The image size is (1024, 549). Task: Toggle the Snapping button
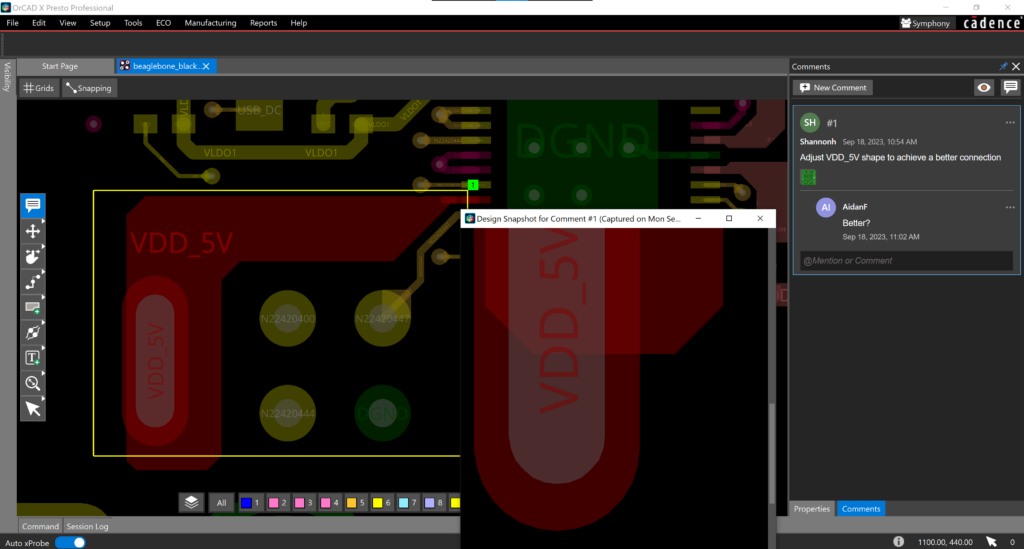[89, 88]
